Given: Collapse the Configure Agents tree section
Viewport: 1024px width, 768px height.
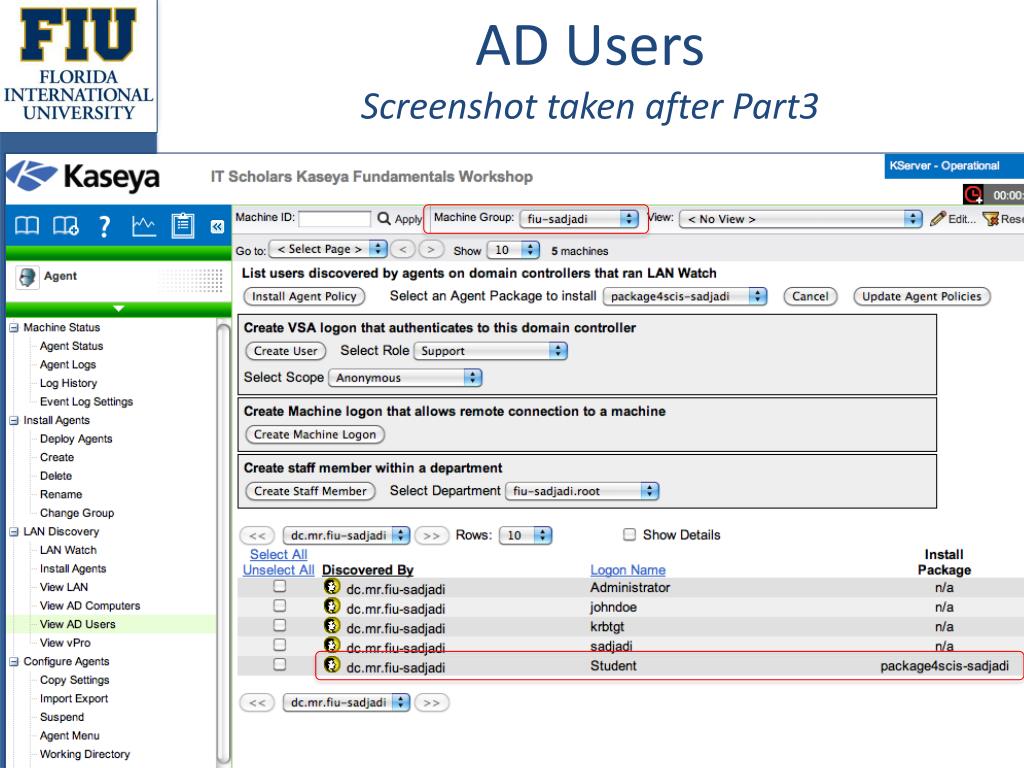Looking at the screenshot, I should (x=14, y=662).
